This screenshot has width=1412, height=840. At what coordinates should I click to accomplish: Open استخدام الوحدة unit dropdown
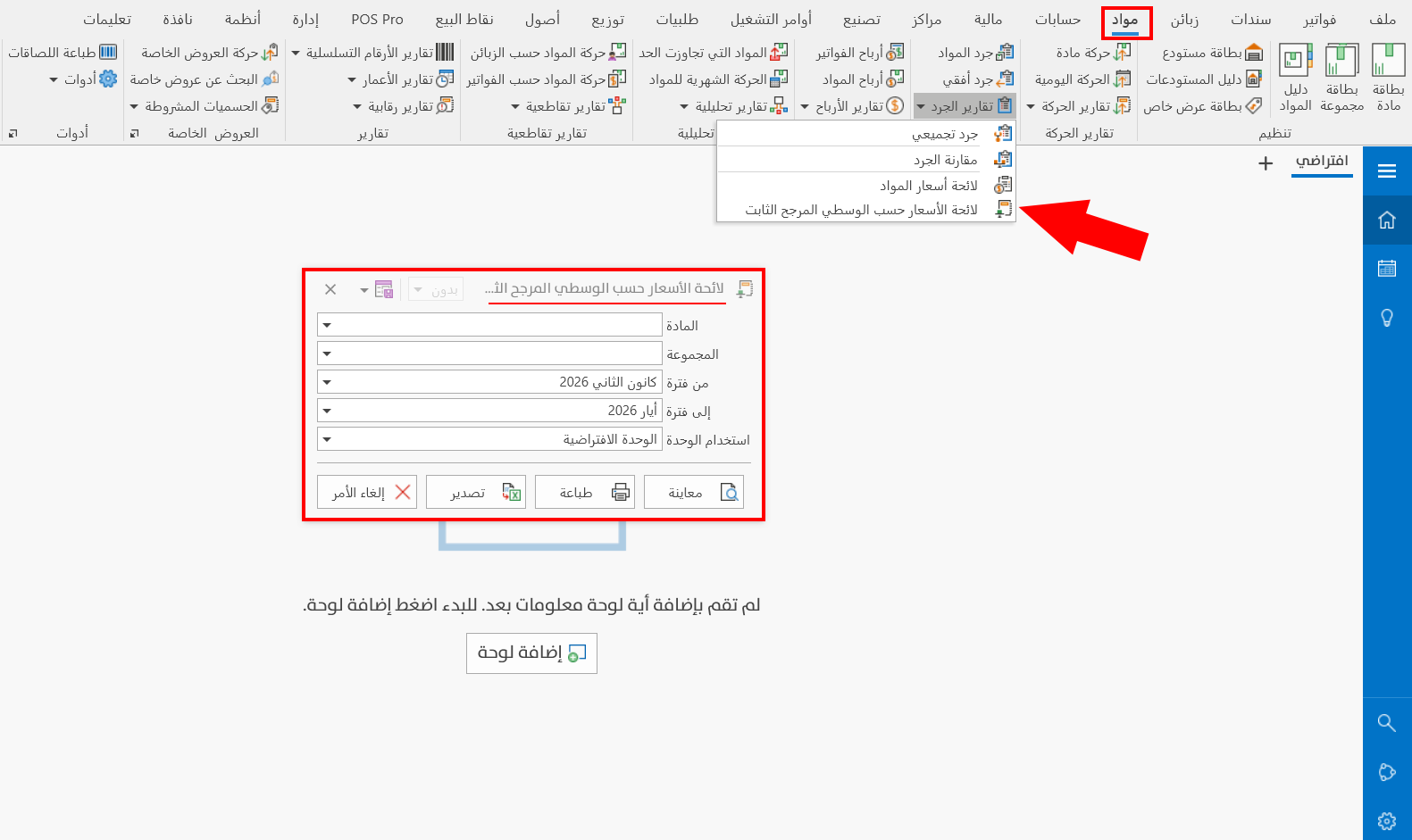[489, 439]
